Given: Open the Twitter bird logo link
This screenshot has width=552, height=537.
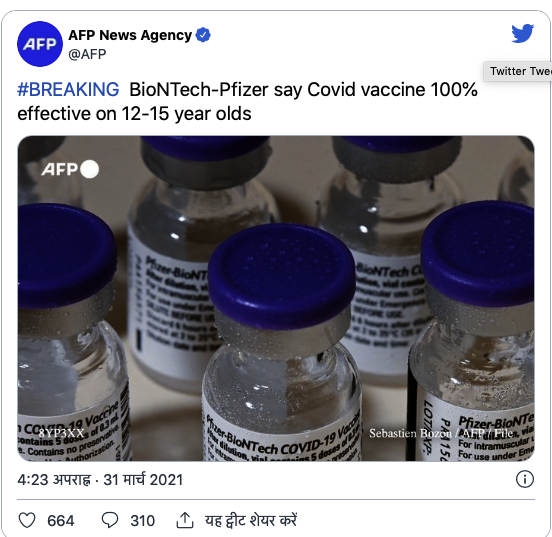Looking at the screenshot, I should click(523, 33).
